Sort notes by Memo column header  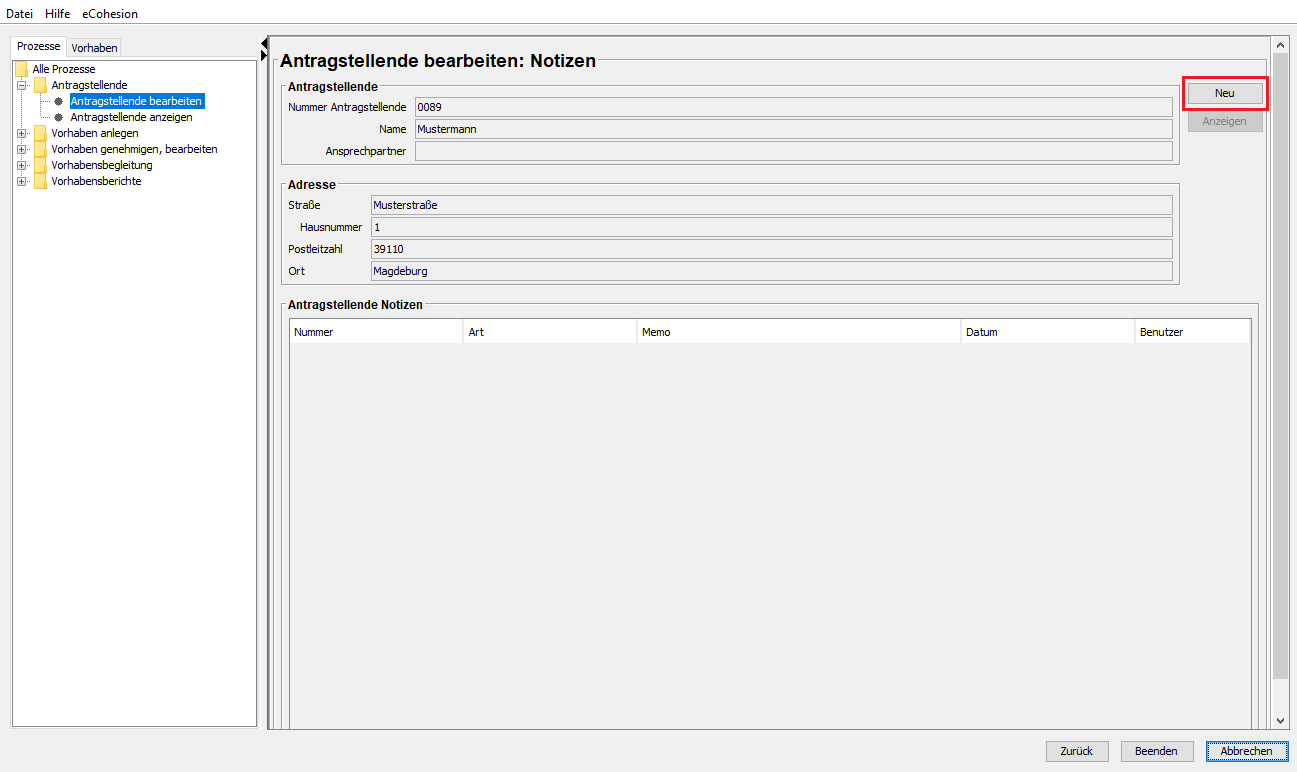pos(798,332)
